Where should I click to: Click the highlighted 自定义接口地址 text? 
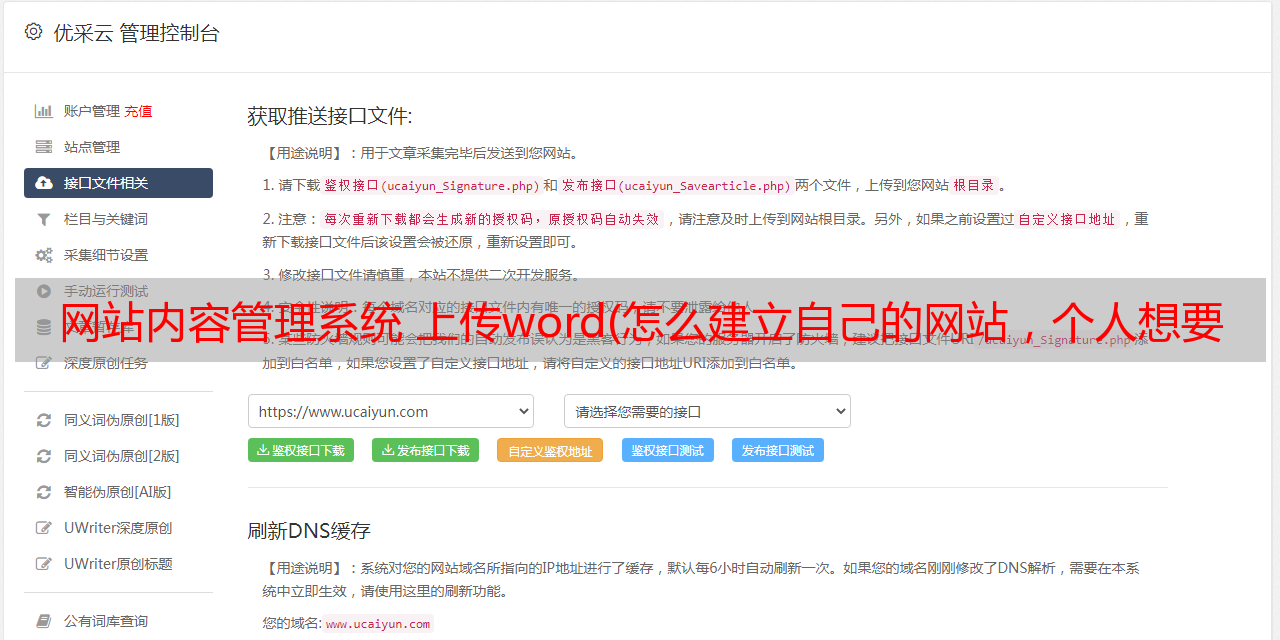coord(1067,219)
